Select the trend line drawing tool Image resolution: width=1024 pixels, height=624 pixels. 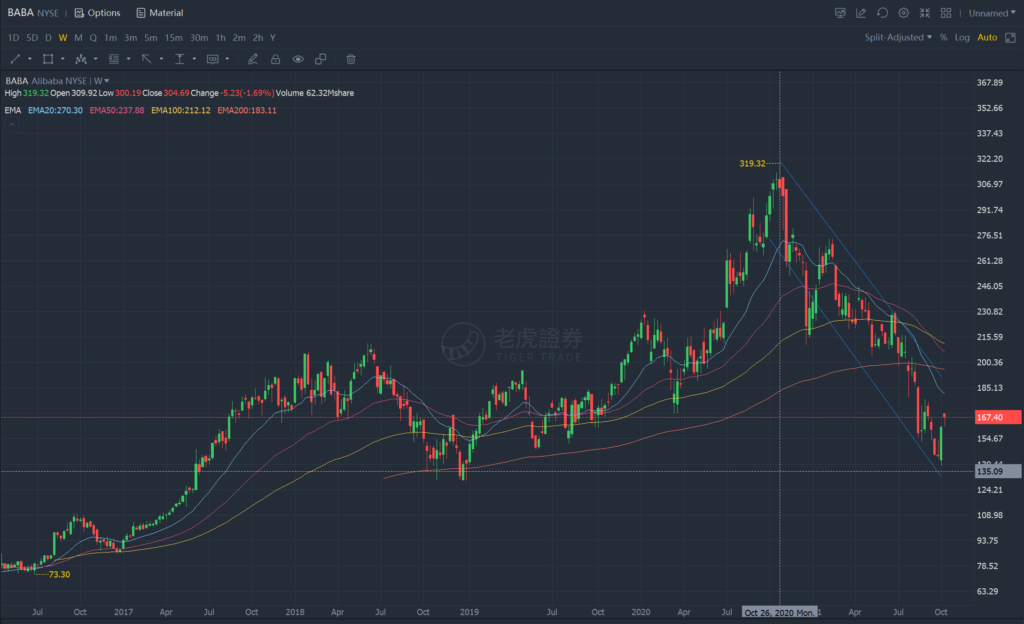click(x=15, y=59)
